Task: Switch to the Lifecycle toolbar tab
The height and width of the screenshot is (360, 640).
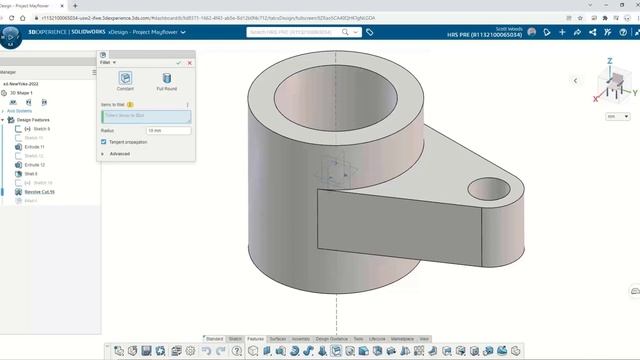Action: (377, 339)
